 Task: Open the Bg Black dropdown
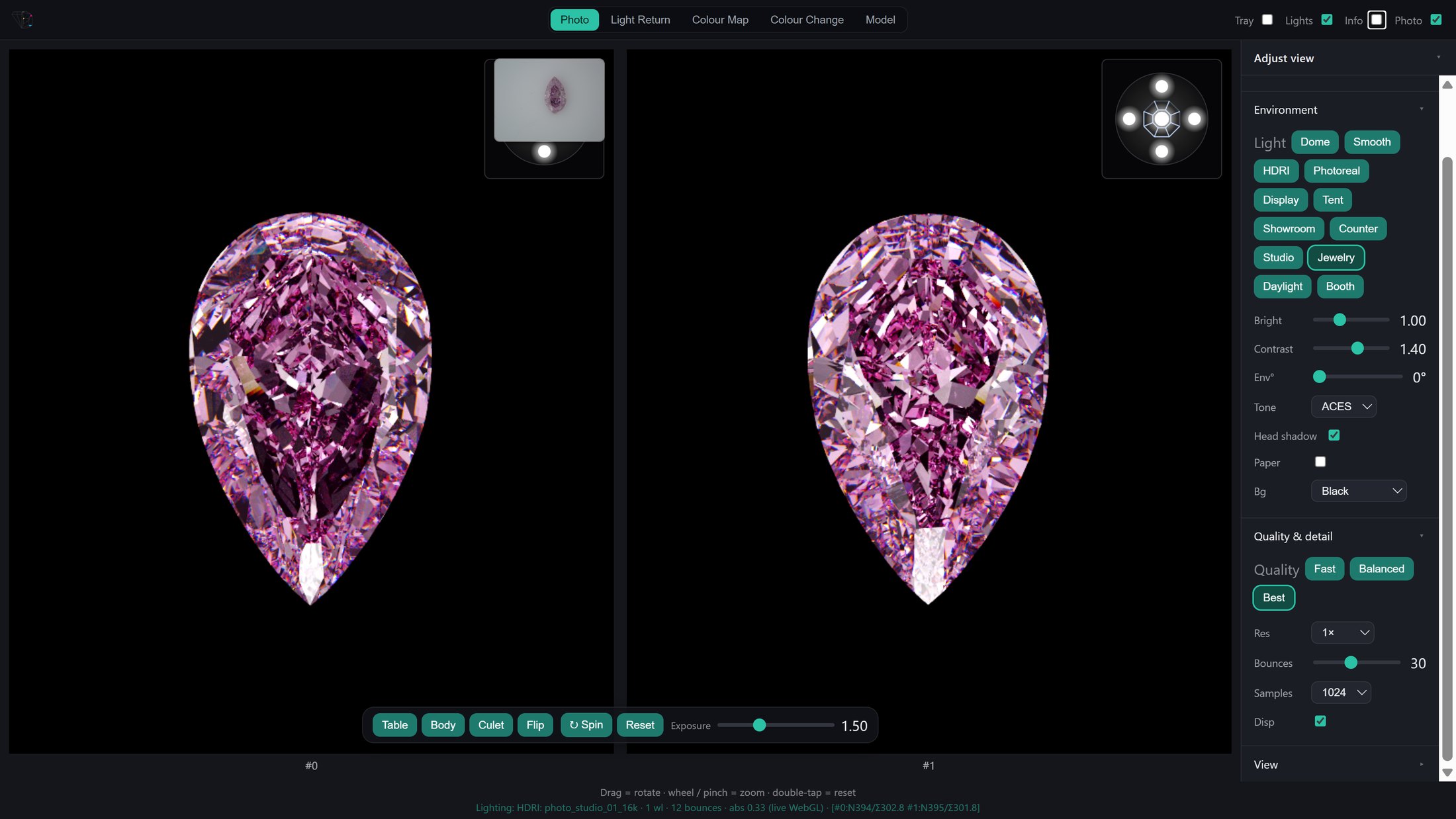click(1359, 491)
